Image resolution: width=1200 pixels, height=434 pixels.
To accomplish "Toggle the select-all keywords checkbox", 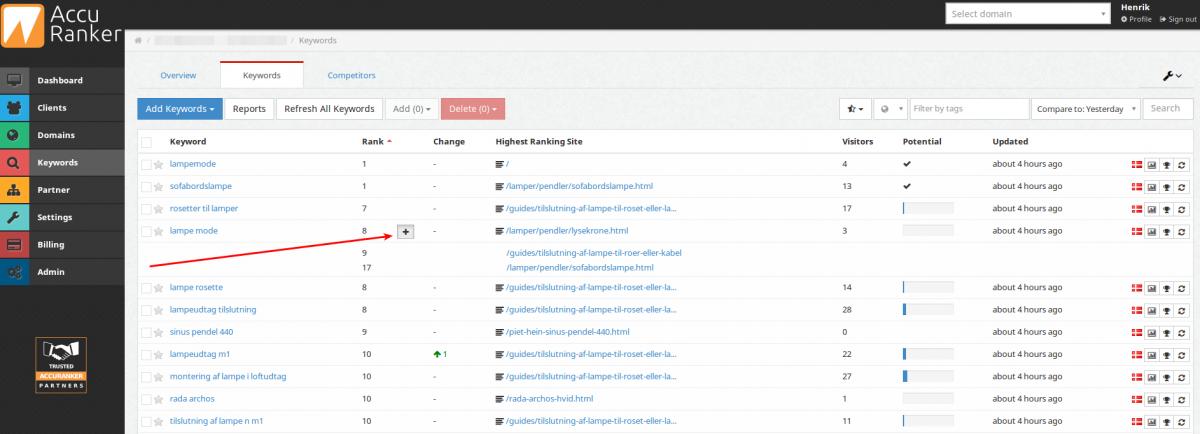I will click(x=146, y=141).
